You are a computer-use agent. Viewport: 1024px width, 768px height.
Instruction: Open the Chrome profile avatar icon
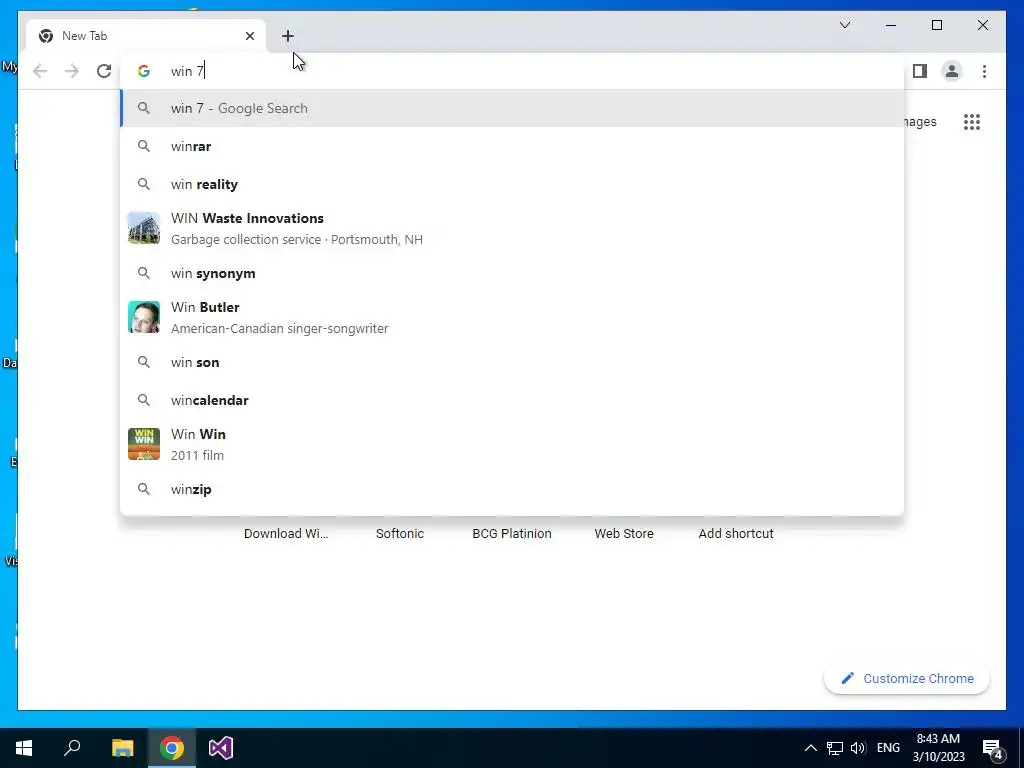coord(952,71)
